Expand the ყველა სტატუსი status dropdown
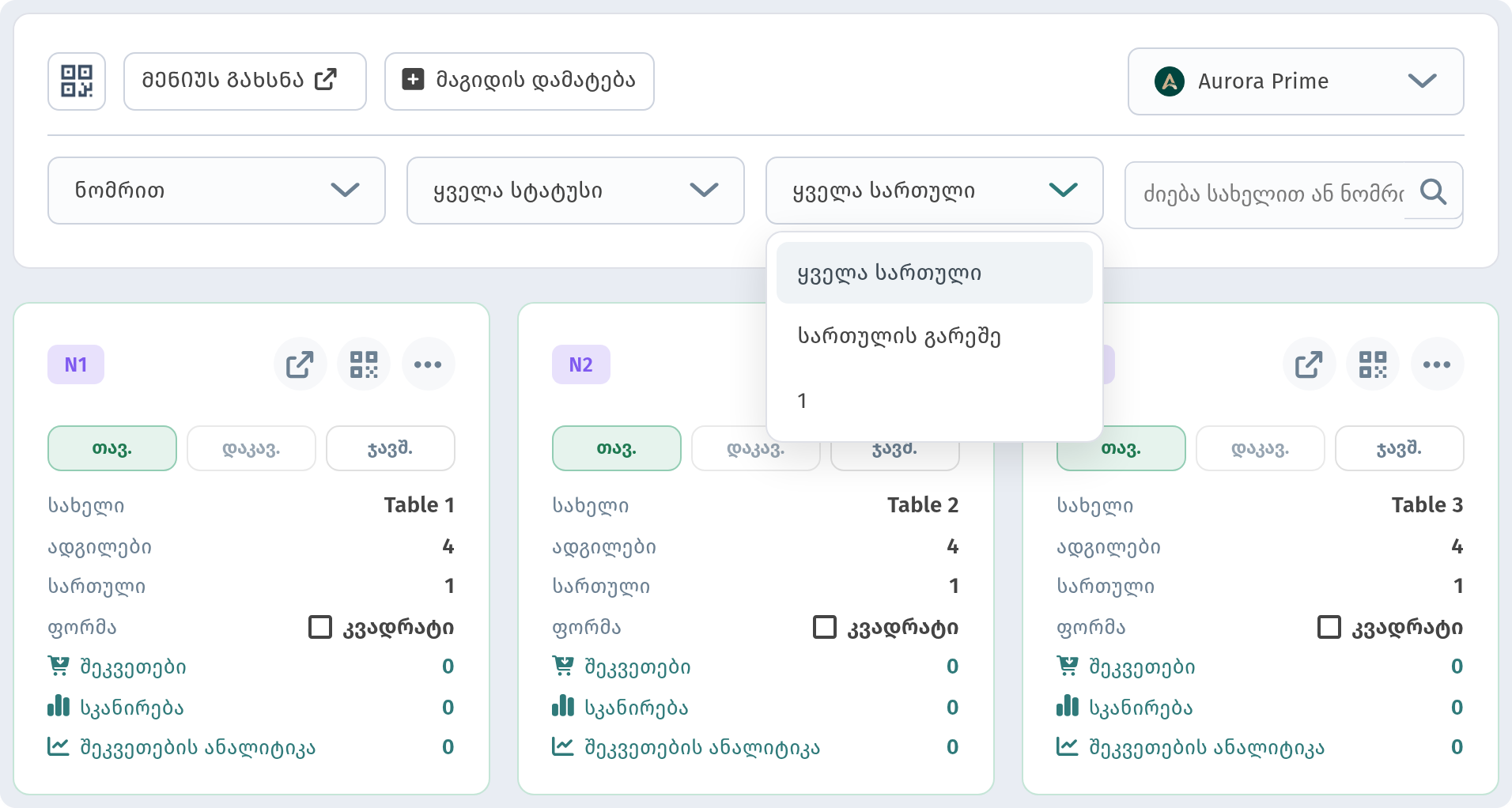1512x808 pixels. click(576, 191)
